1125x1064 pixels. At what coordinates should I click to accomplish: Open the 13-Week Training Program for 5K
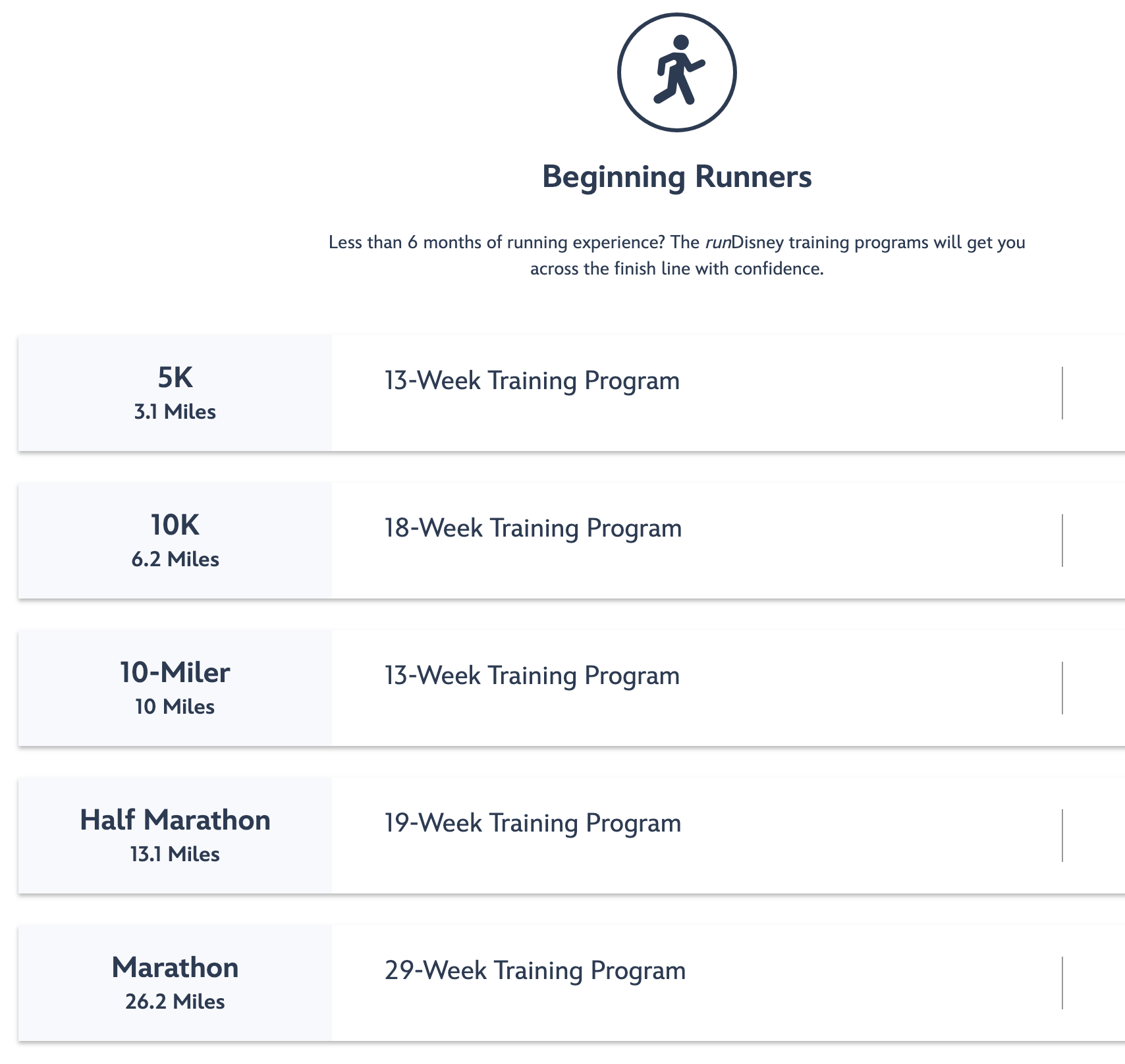point(532,381)
